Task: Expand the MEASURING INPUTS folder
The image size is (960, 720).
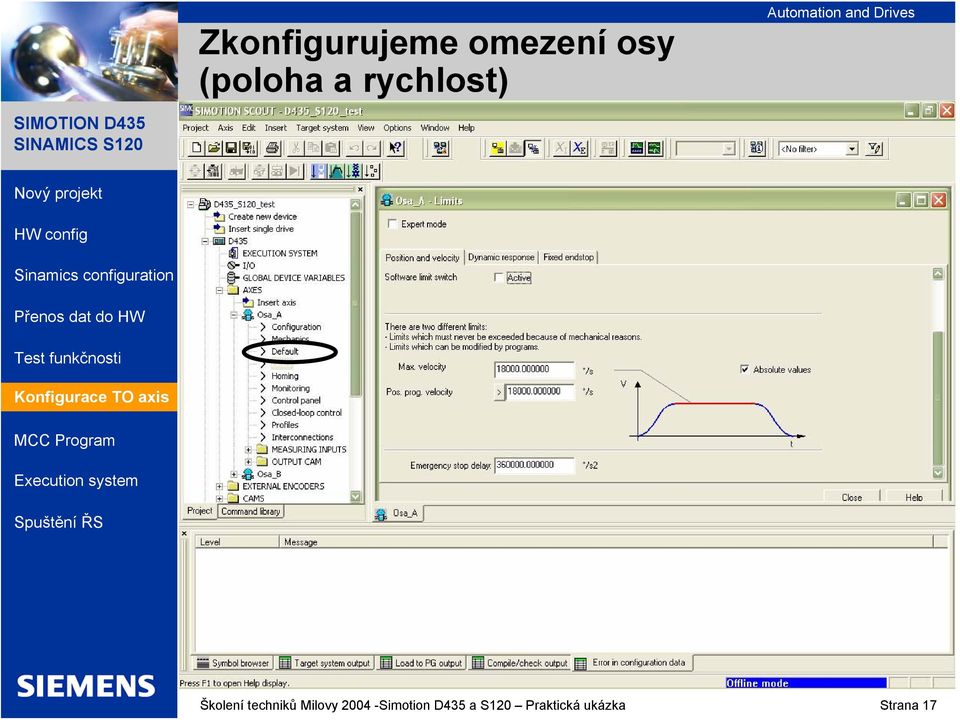Action: (x=249, y=449)
